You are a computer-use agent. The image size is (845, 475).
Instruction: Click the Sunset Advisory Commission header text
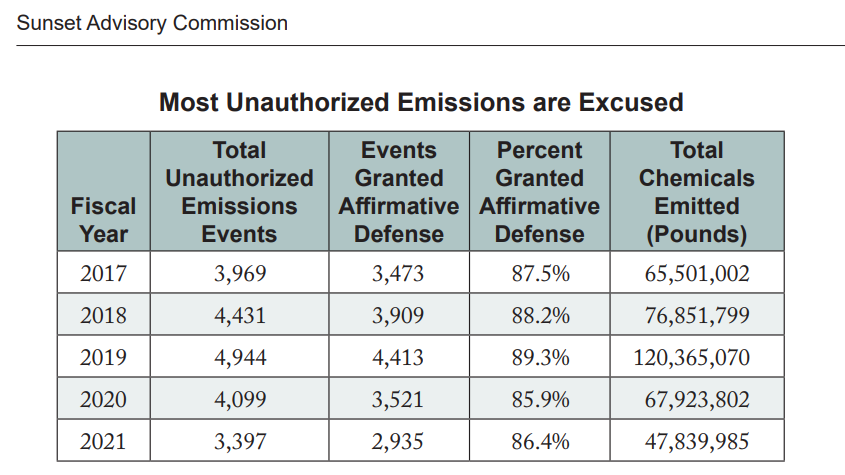coord(152,23)
